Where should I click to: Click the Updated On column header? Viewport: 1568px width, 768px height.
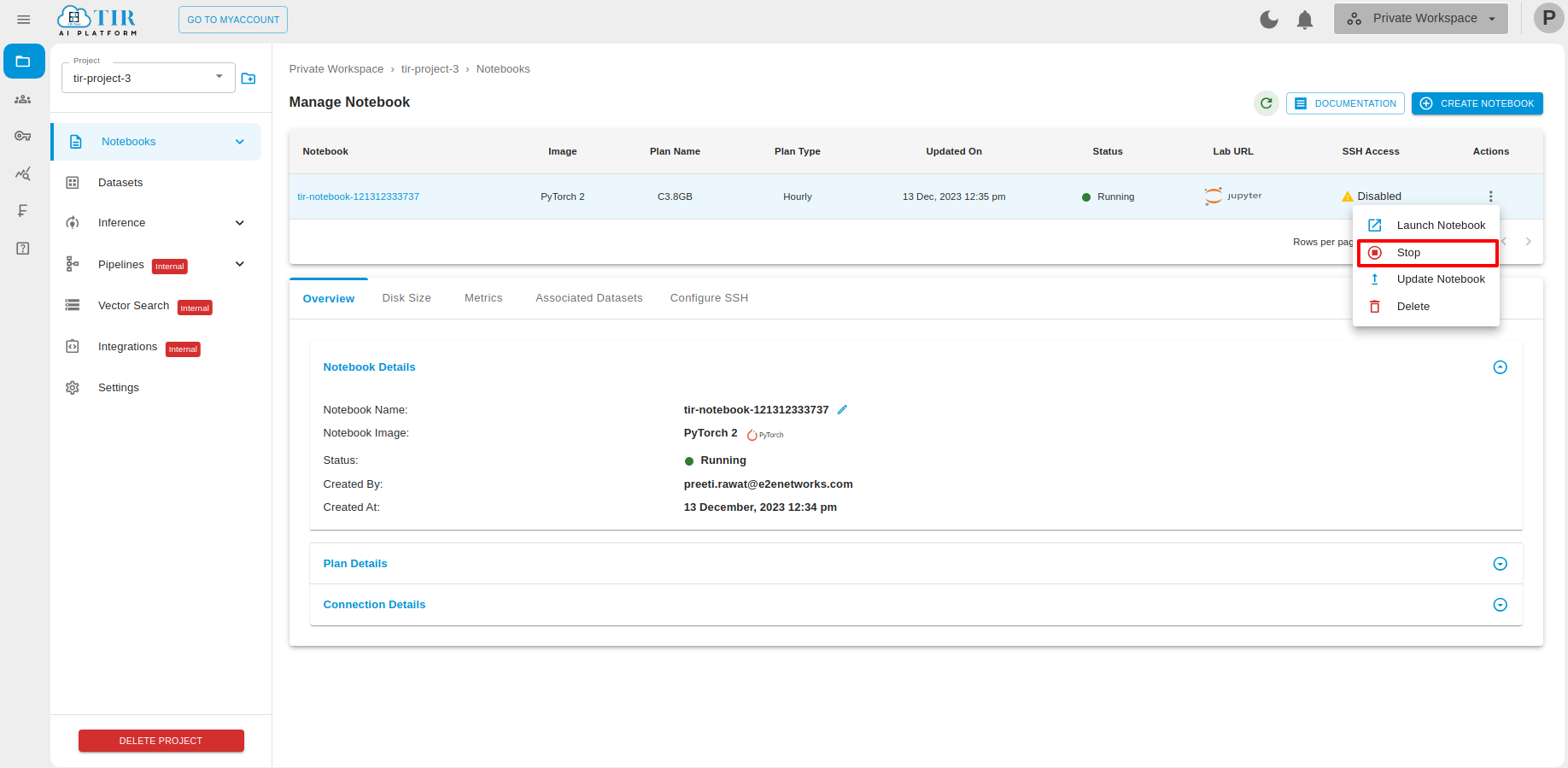click(x=954, y=151)
